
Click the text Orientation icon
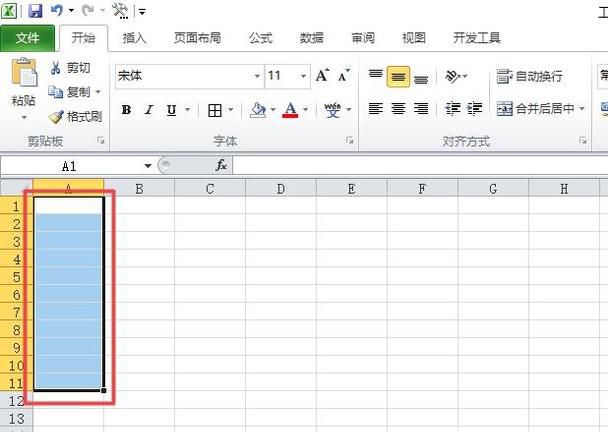tap(453, 76)
